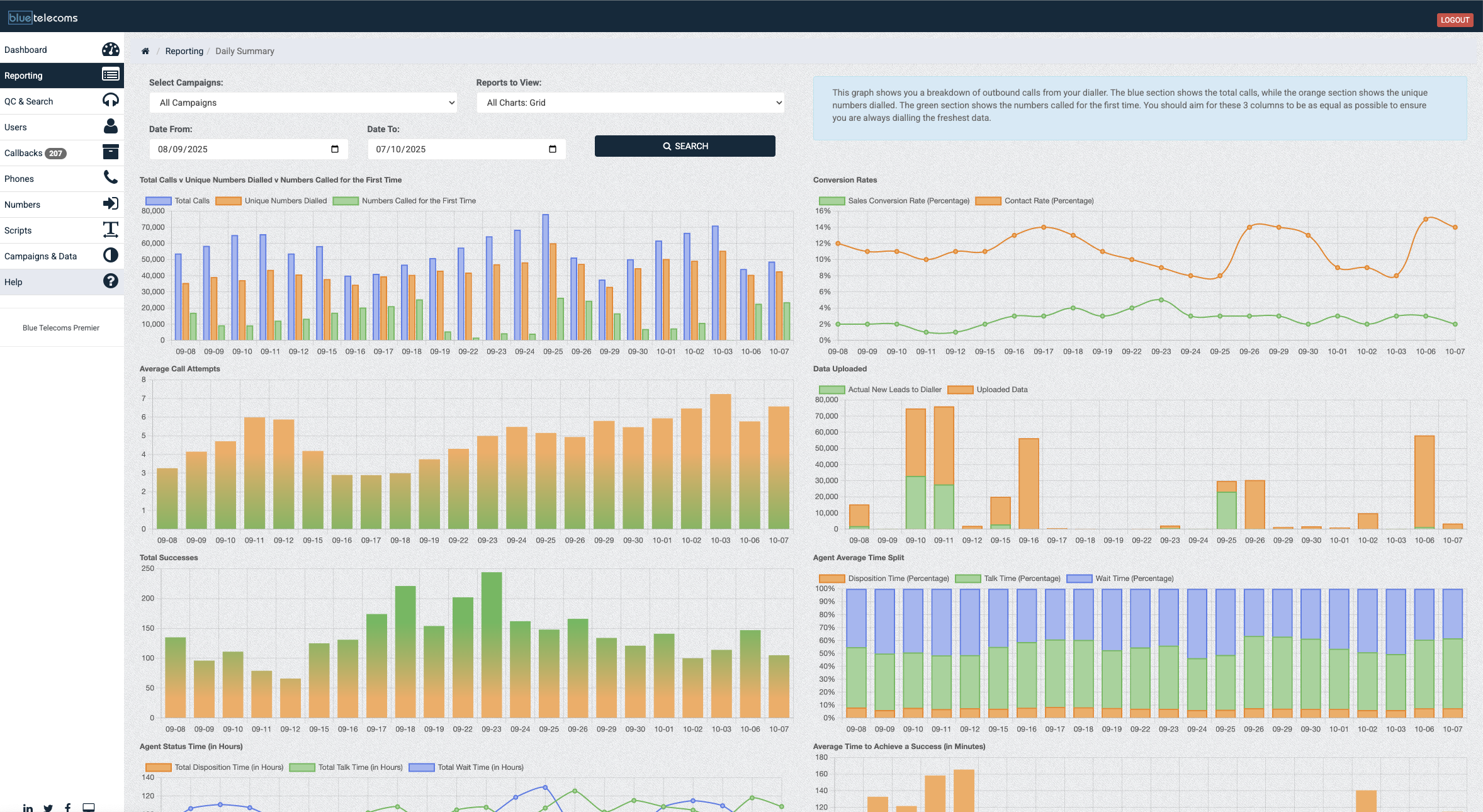Viewport: 1483px width, 812px height.
Task: Open the Dashboard via its gauge icon
Action: point(110,49)
